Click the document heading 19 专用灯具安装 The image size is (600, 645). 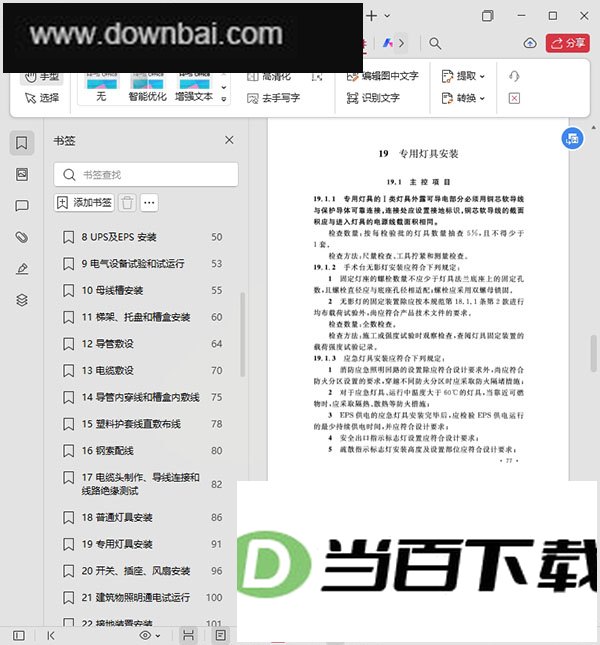pyautogui.click(x=418, y=154)
